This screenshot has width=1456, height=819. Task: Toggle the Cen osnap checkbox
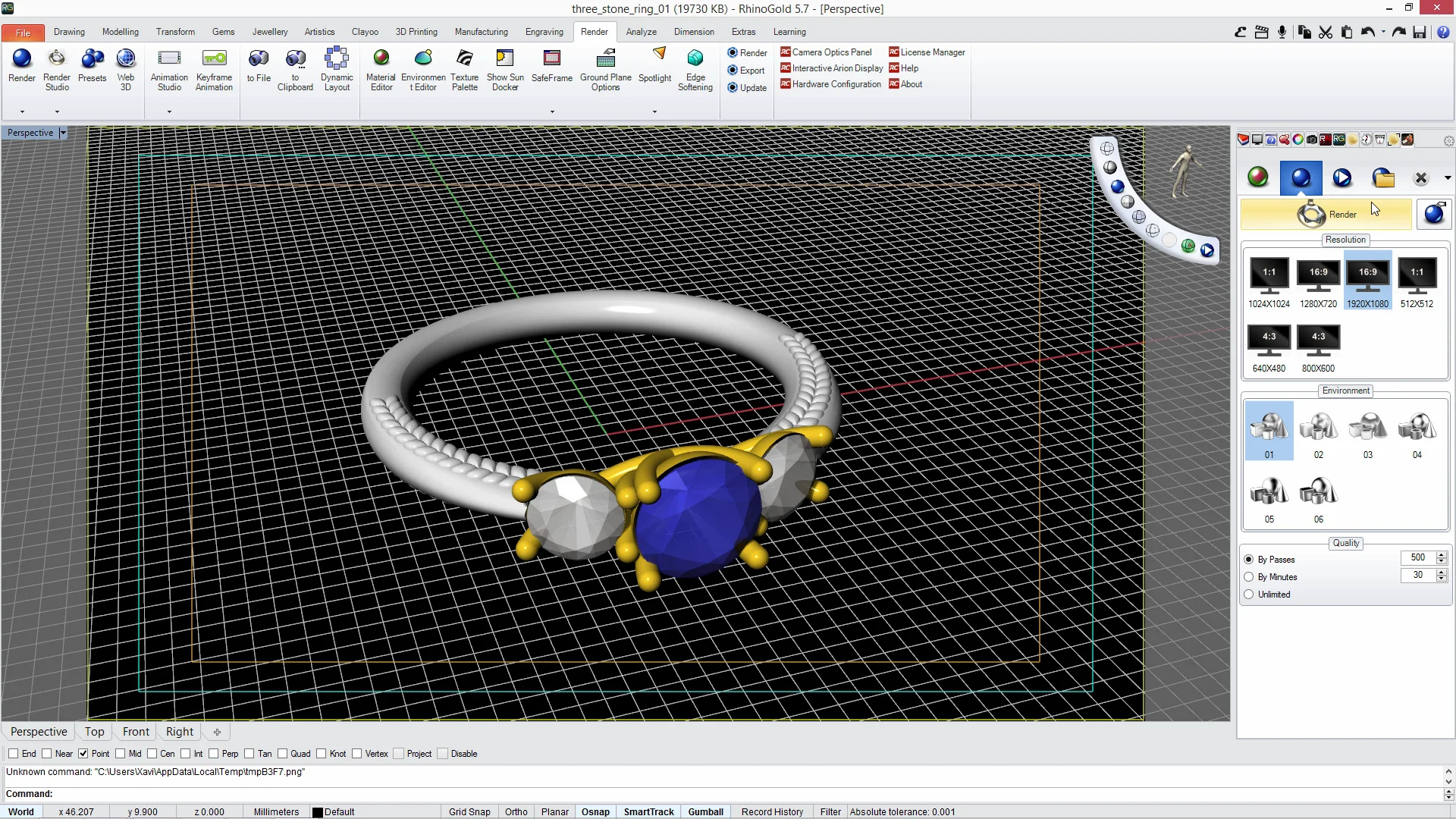(152, 754)
